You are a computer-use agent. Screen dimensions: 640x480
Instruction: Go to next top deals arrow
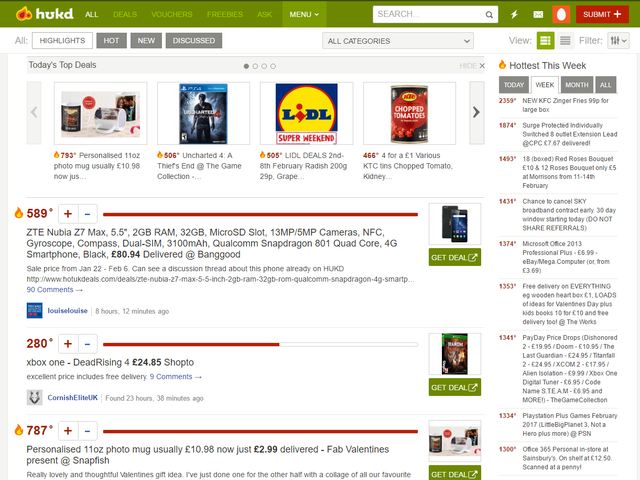click(477, 113)
